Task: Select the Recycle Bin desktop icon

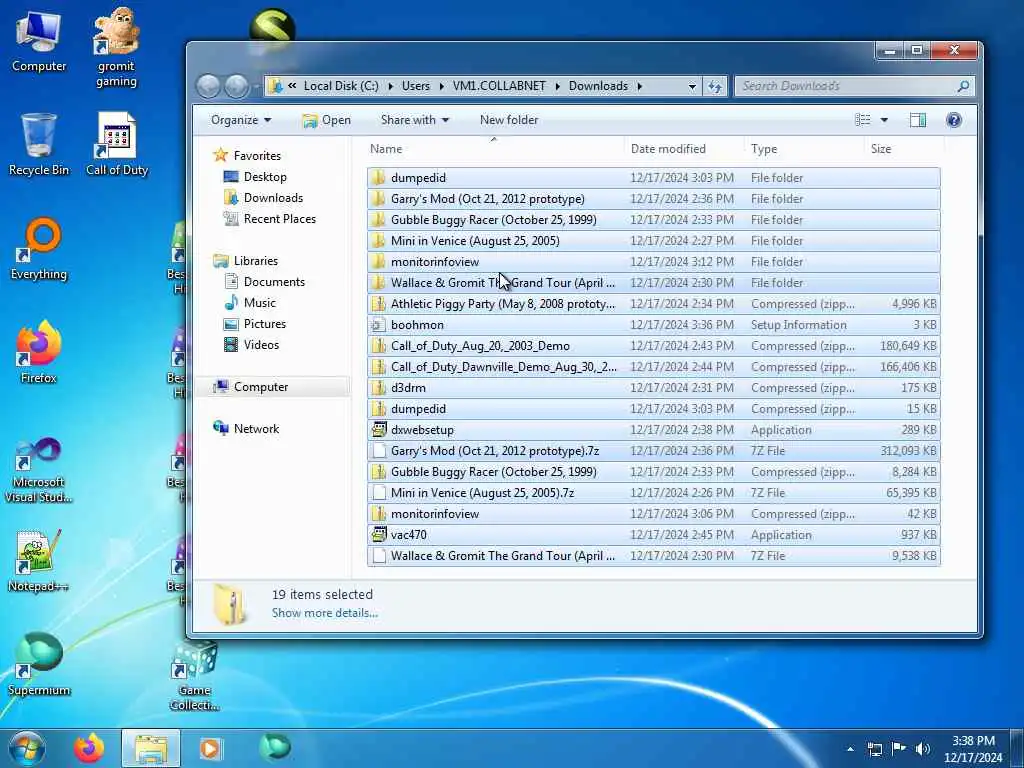Action: tap(39, 144)
